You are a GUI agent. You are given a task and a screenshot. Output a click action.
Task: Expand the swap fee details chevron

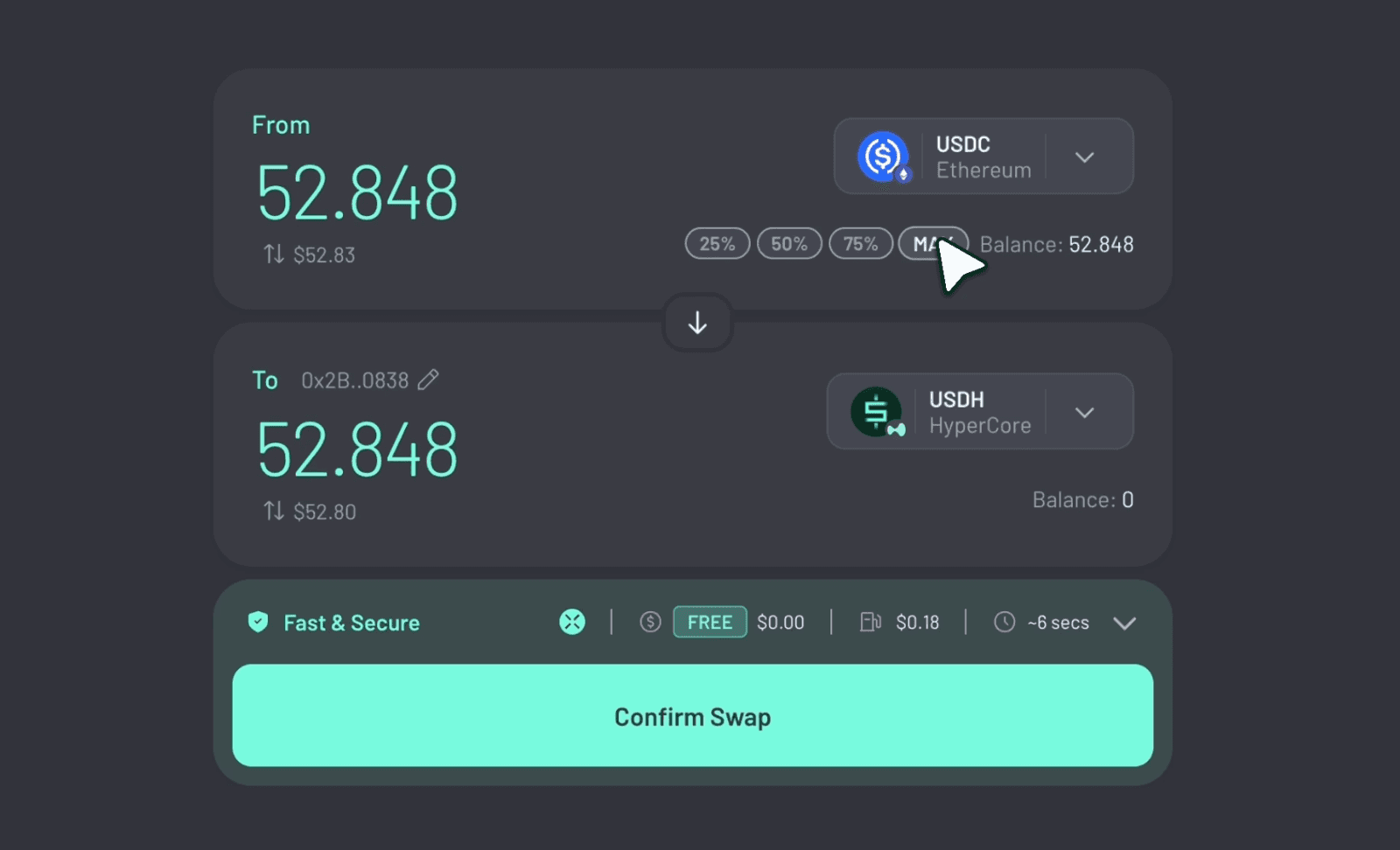point(1124,623)
